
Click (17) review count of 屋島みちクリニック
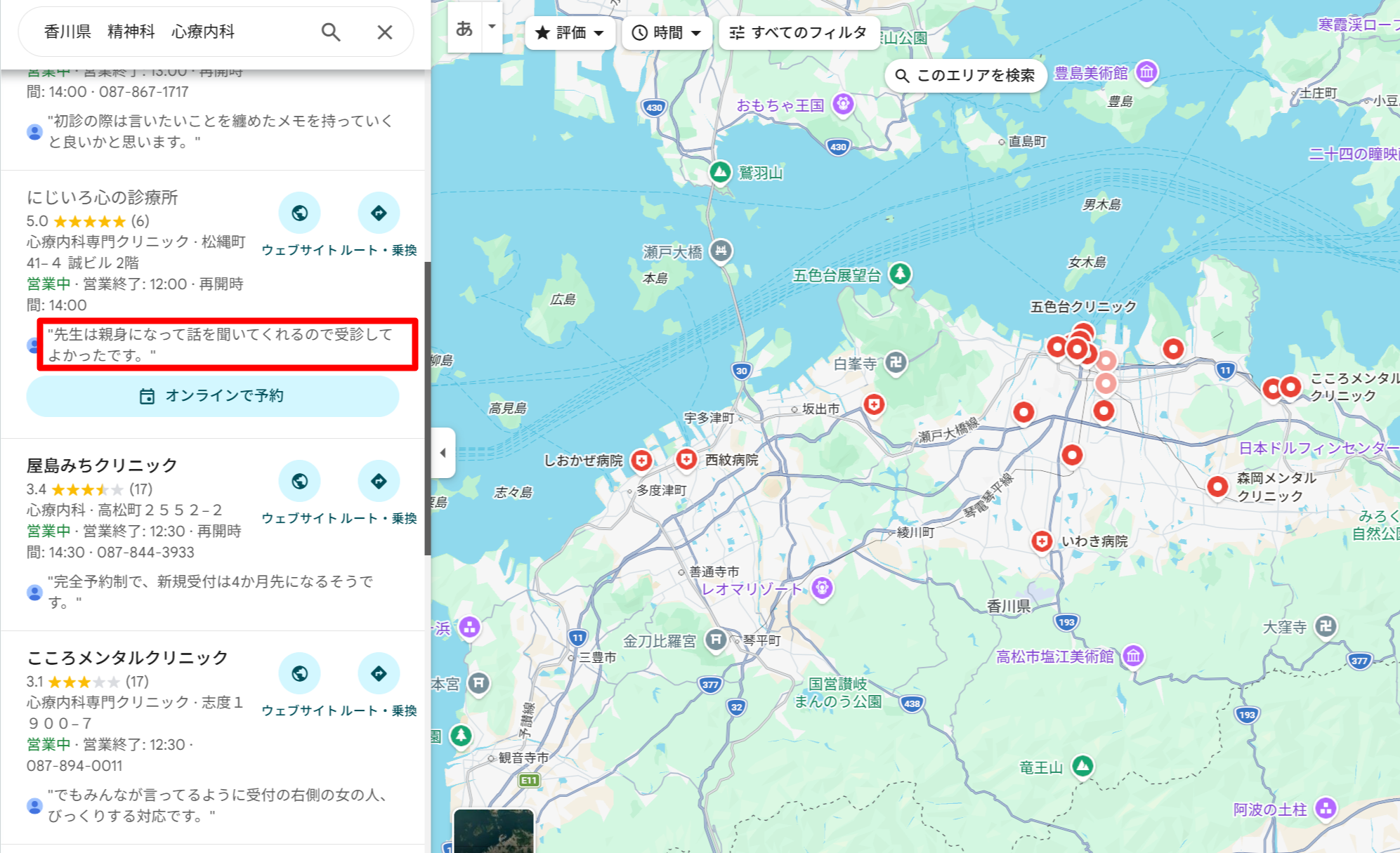[140, 489]
